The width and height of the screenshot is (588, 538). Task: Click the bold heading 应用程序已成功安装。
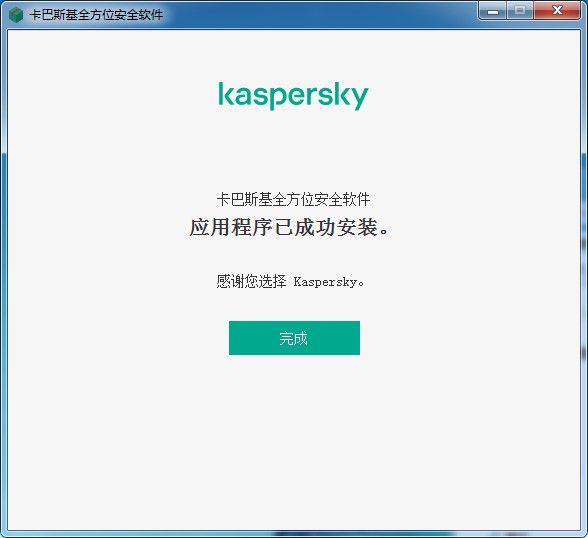(290, 228)
